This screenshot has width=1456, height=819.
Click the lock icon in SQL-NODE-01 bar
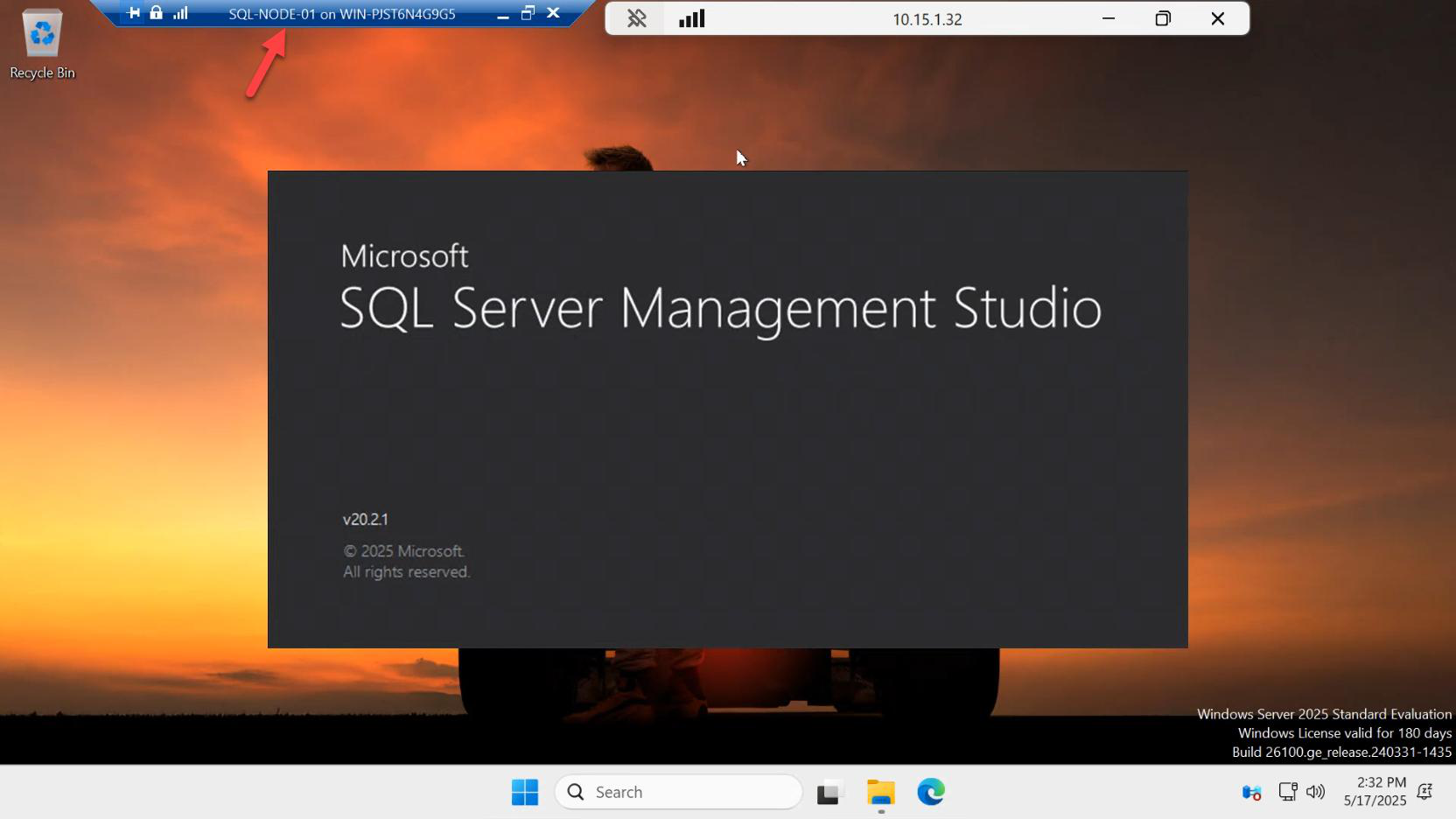[x=157, y=12]
